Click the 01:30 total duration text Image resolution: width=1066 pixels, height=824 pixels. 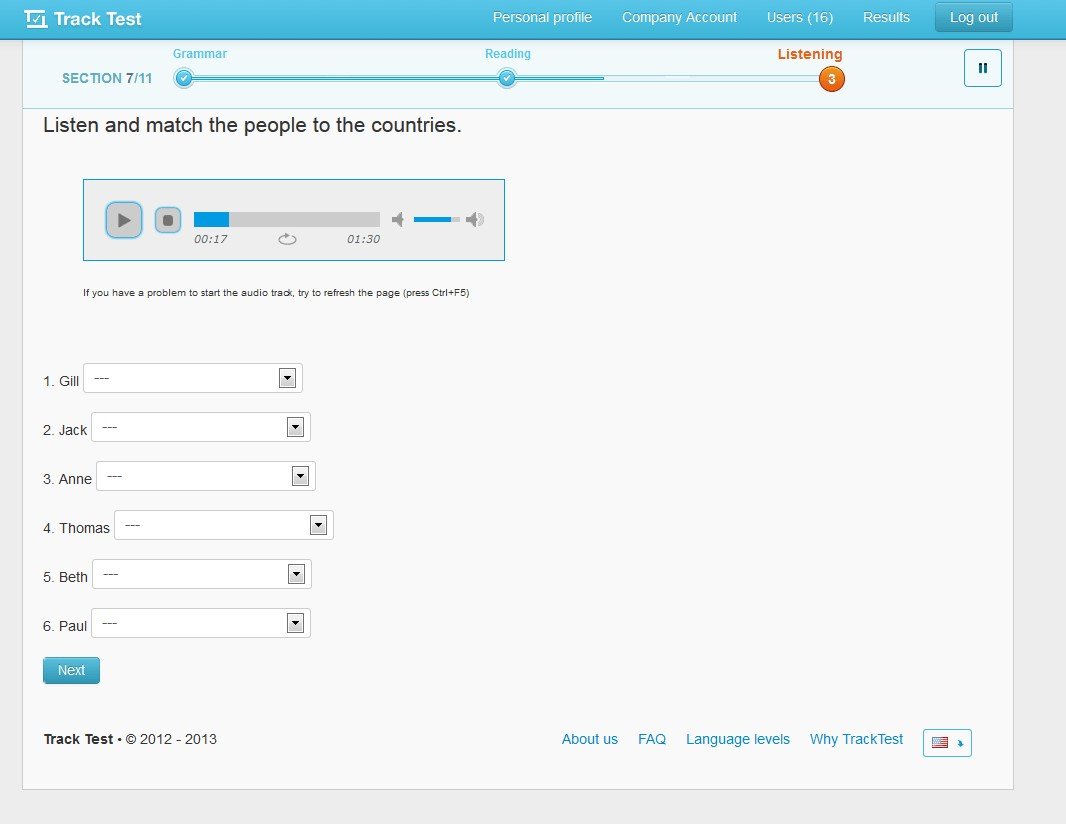click(x=364, y=239)
